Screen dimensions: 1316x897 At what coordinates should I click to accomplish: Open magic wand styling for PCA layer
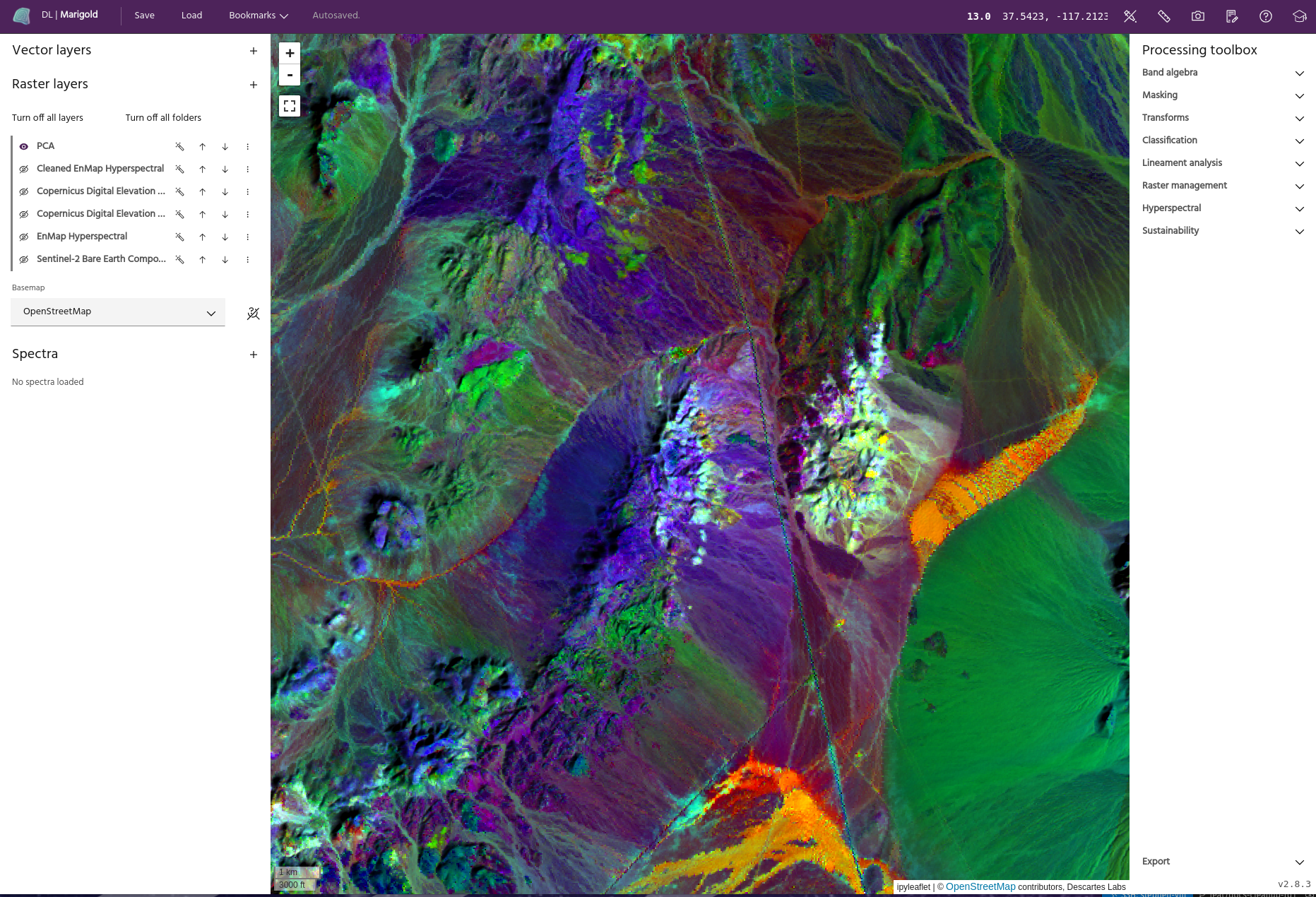[180, 147]
